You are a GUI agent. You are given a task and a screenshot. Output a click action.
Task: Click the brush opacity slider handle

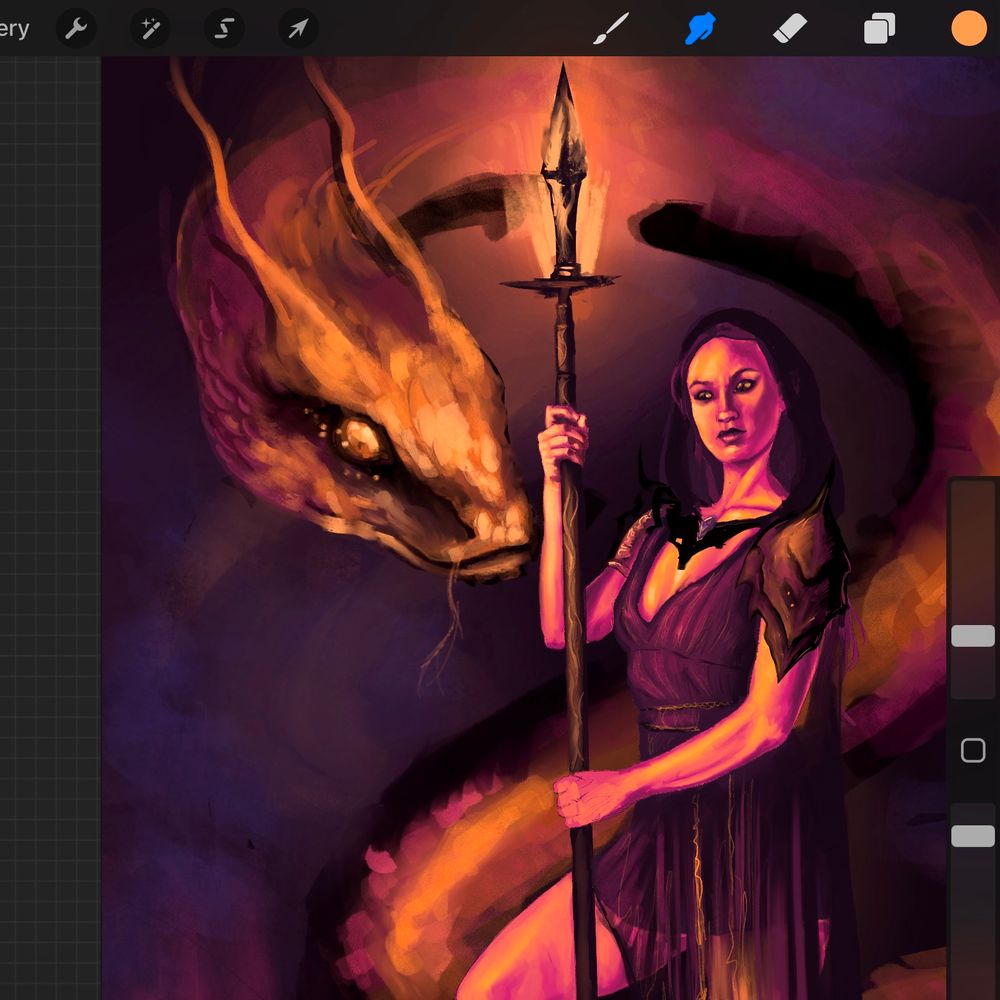coord(972,836)
